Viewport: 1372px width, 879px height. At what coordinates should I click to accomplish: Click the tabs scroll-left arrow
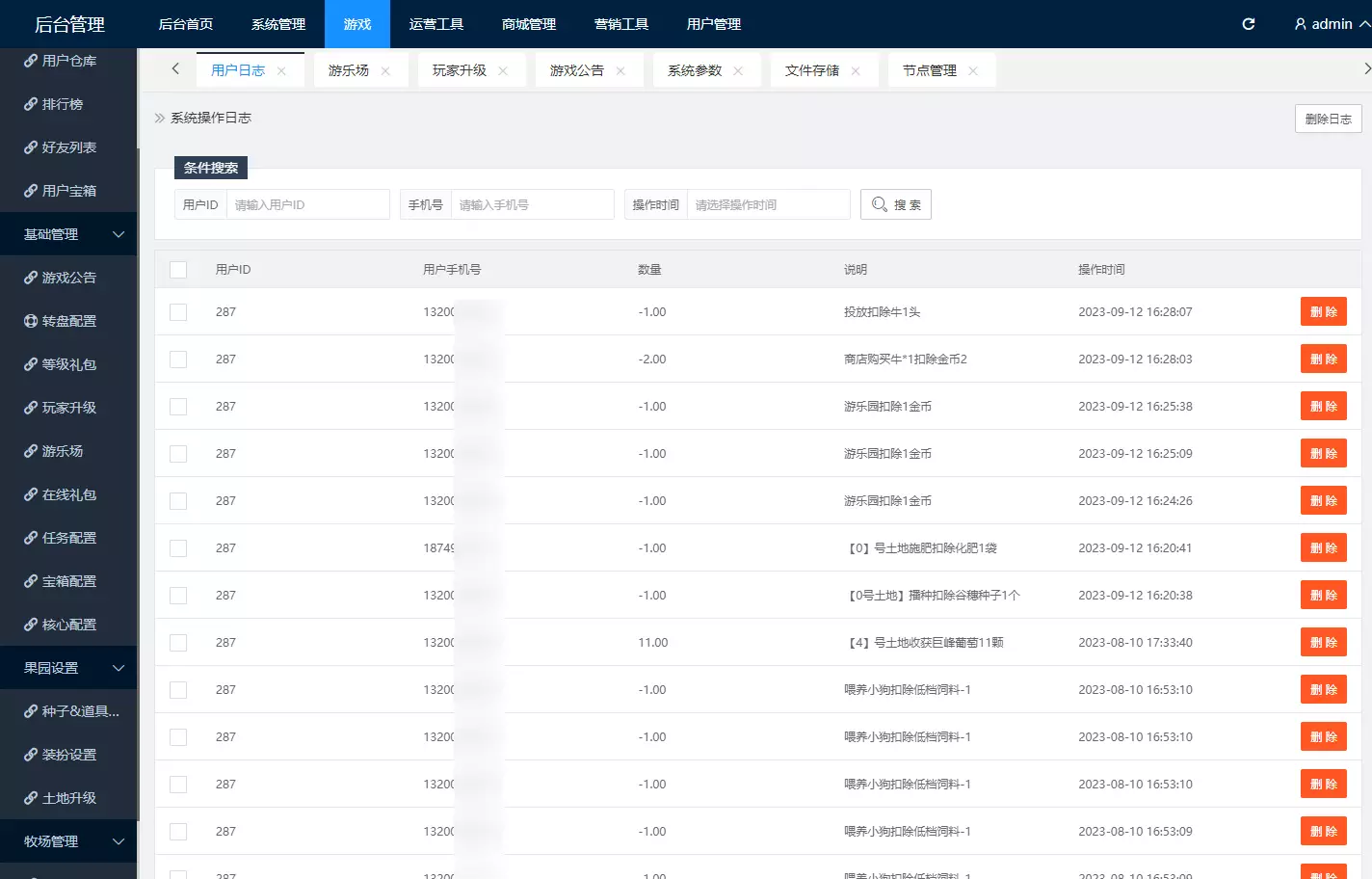point(174,68)
